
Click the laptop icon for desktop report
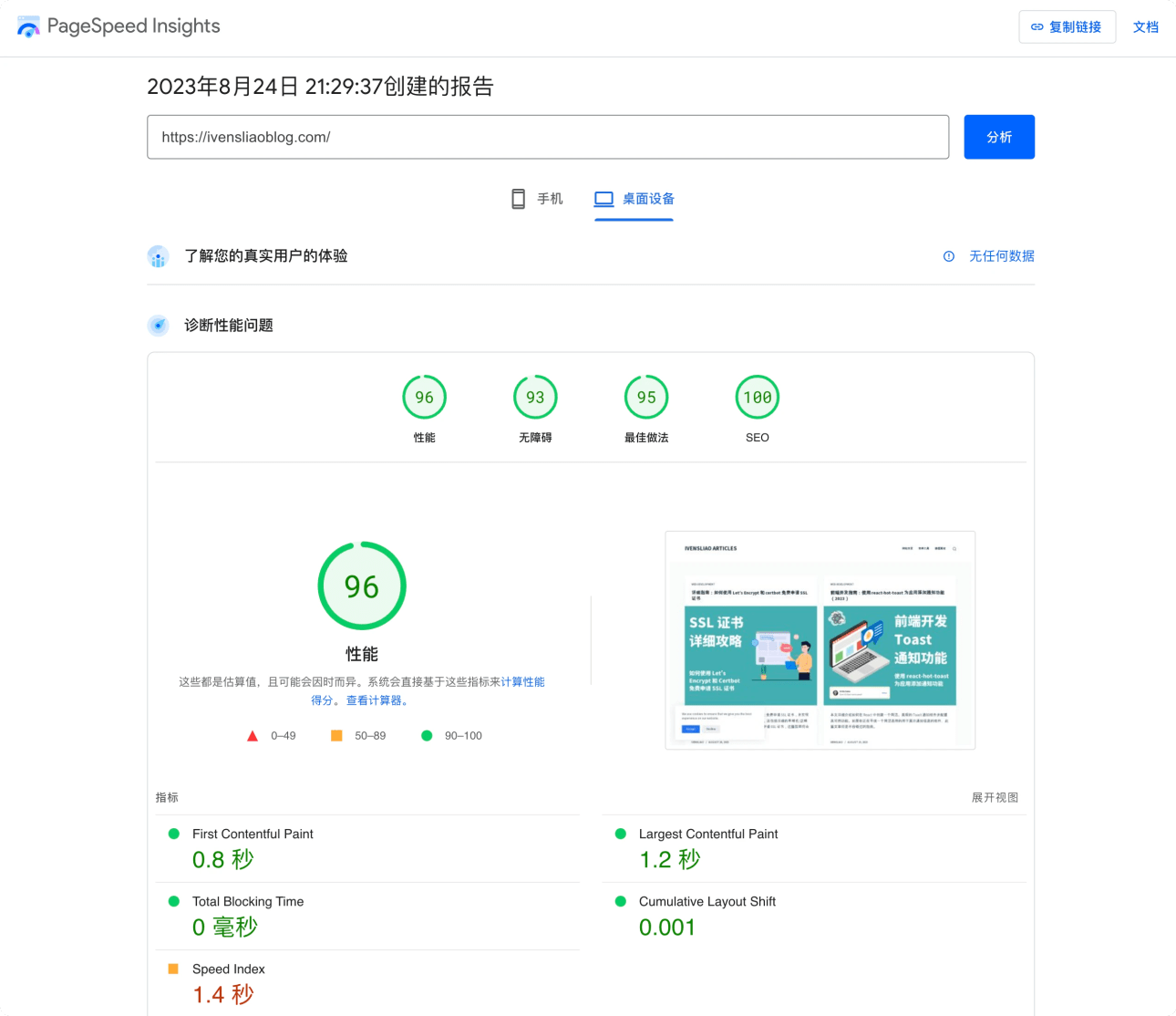coord(603,199)
